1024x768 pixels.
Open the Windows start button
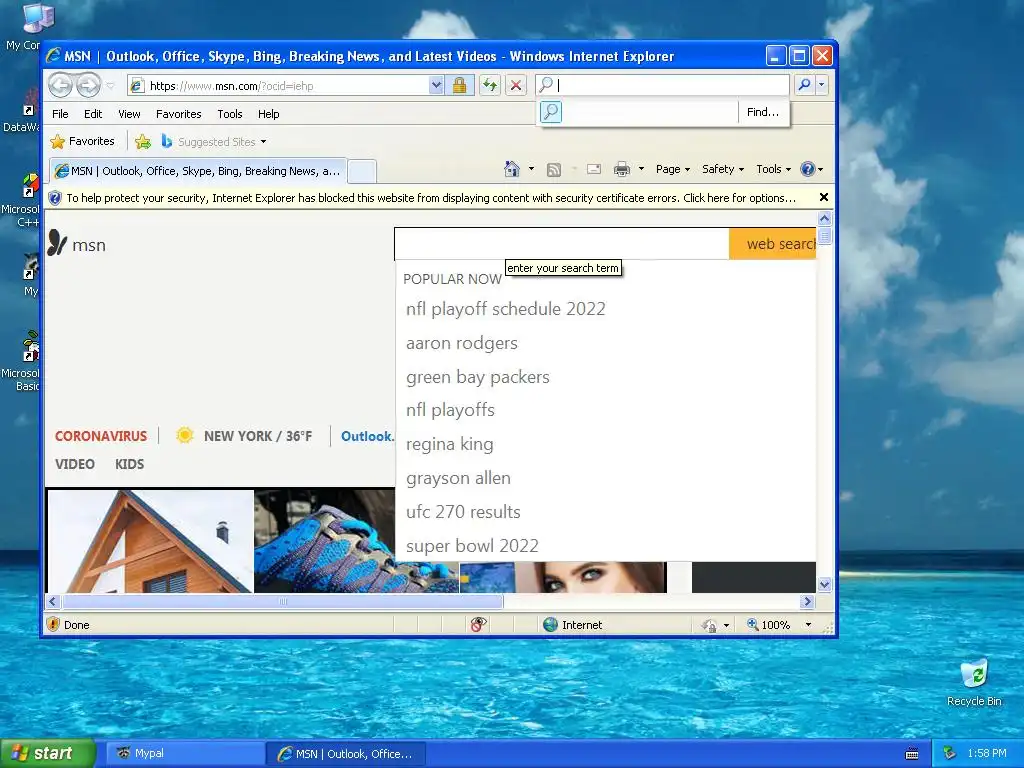[47, 753]
